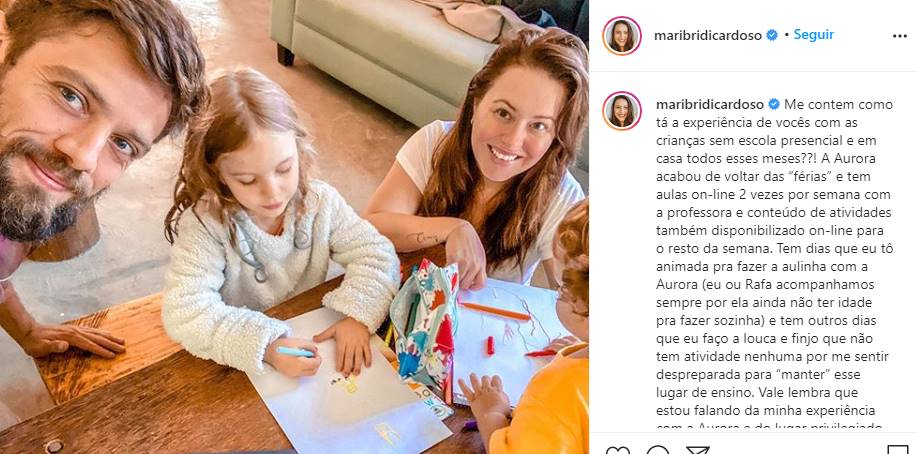Image resolution: width=918 pixels, height=454 pixels.
Task: Open maribridicardoso profile from the caption username
Action: [710, 105]
